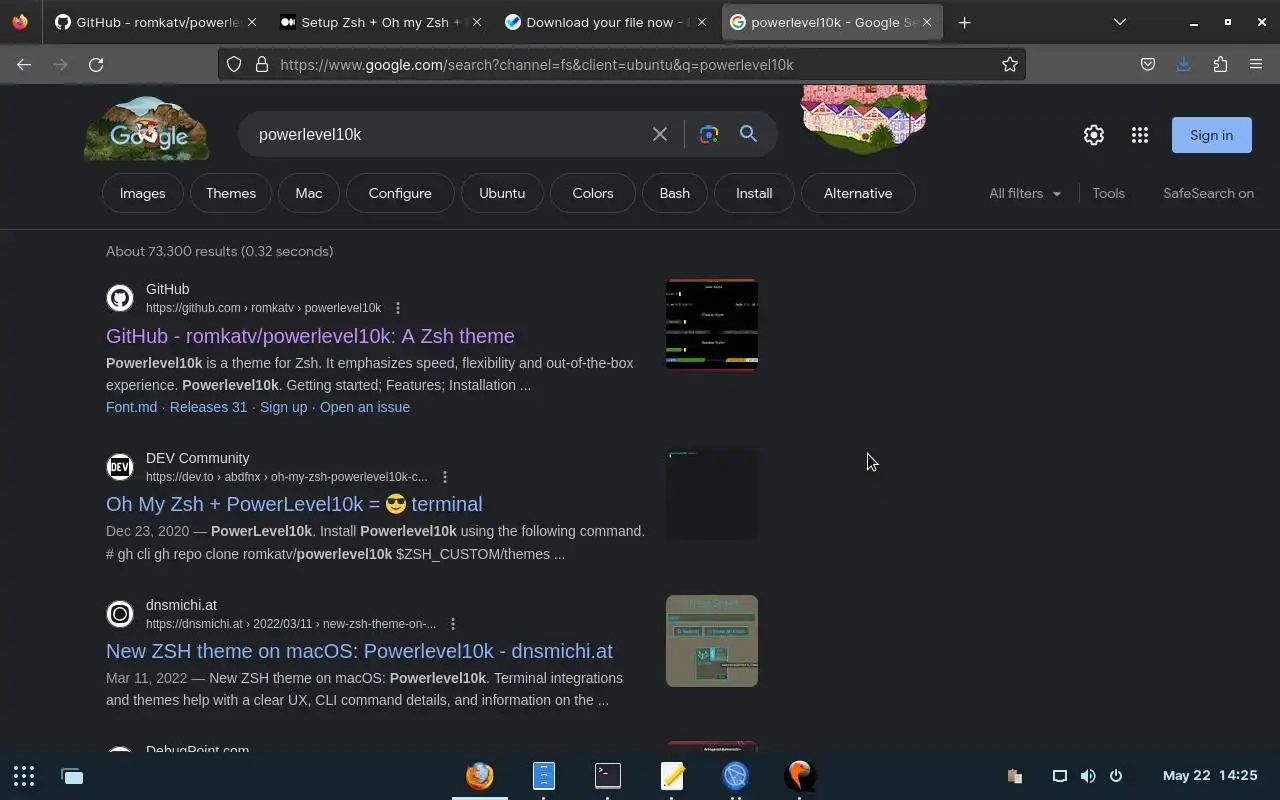
Task: Open the Font.md sitelink
Action: (x=131, y=407)
